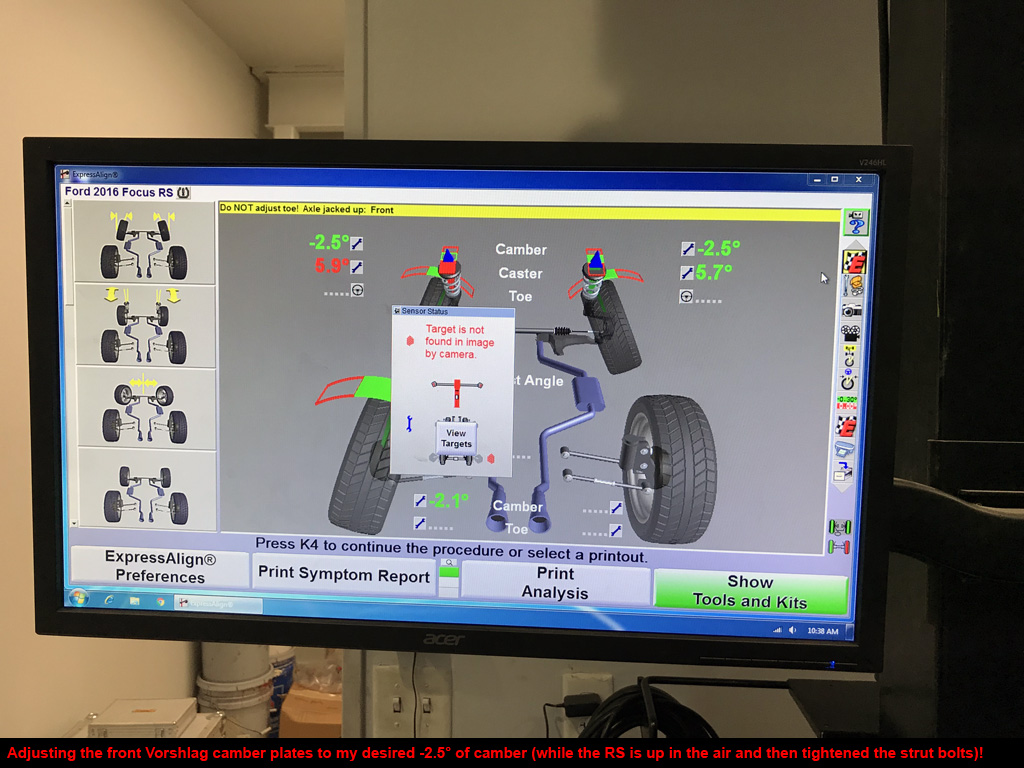Open the Windows Start menu
The width and height of the screenshot is (1024, 768).
[79, 598]
